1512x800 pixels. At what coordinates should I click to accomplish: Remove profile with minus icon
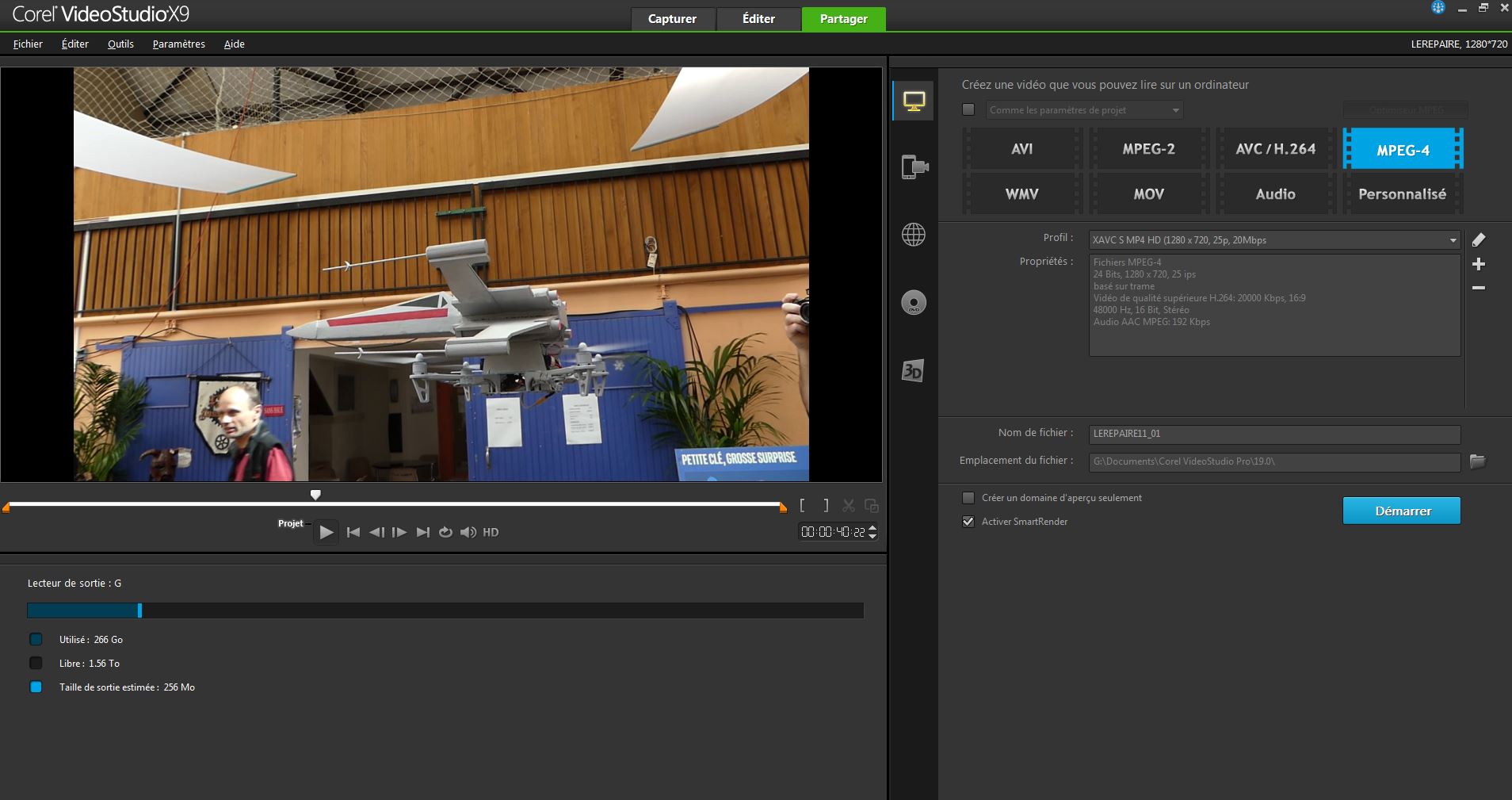[1479, 288]
